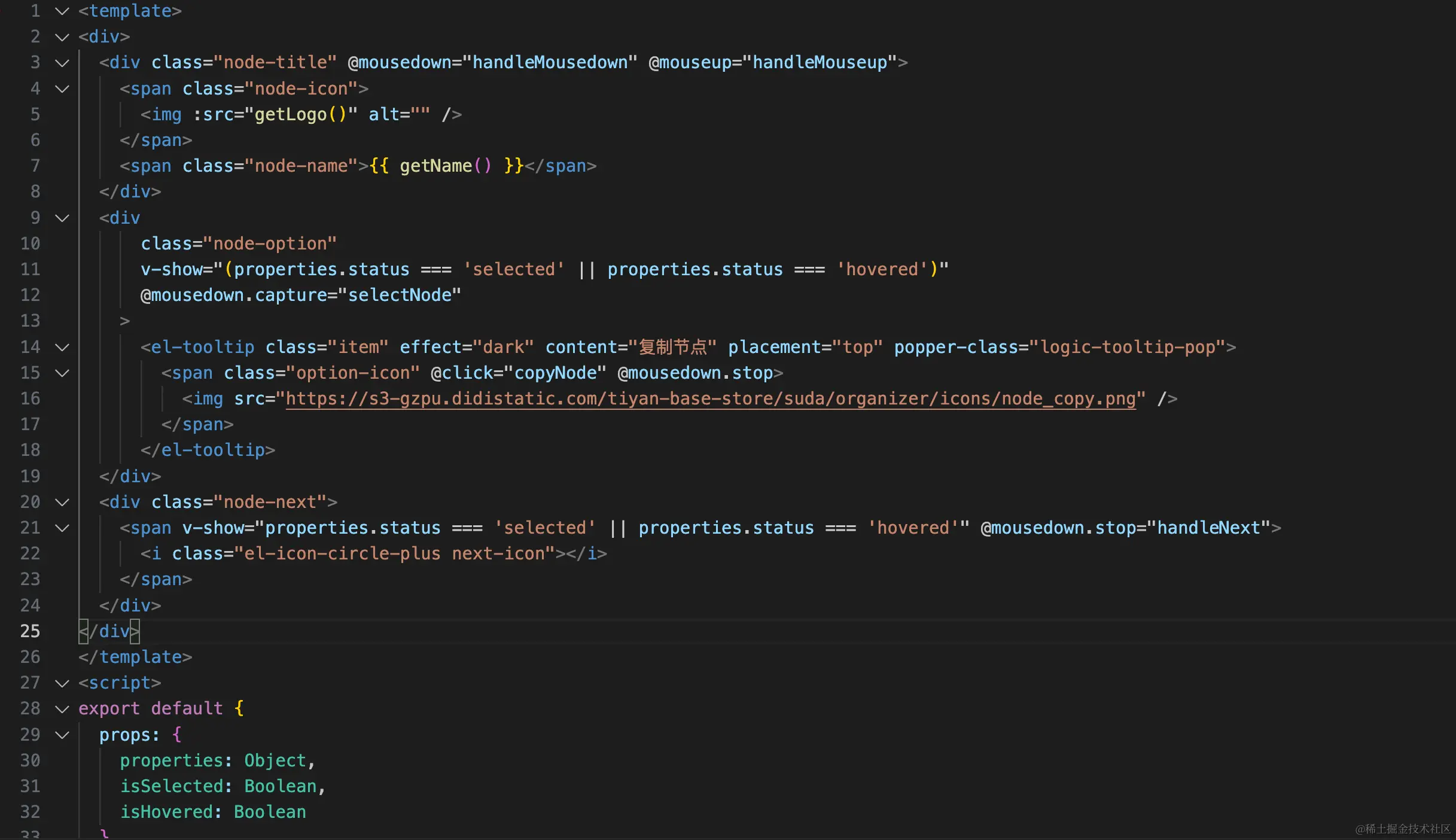The height and width of the screenshot is (840, 1456).
Task: Open the node_copy.png URL link
Action: click(710, 398)
